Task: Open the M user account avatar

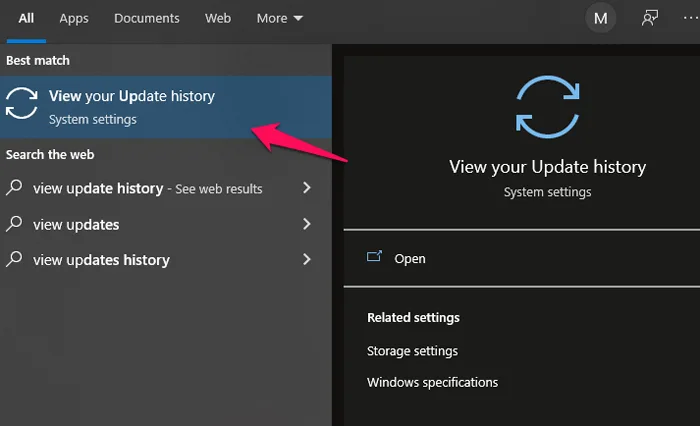Action: (600, 18)
